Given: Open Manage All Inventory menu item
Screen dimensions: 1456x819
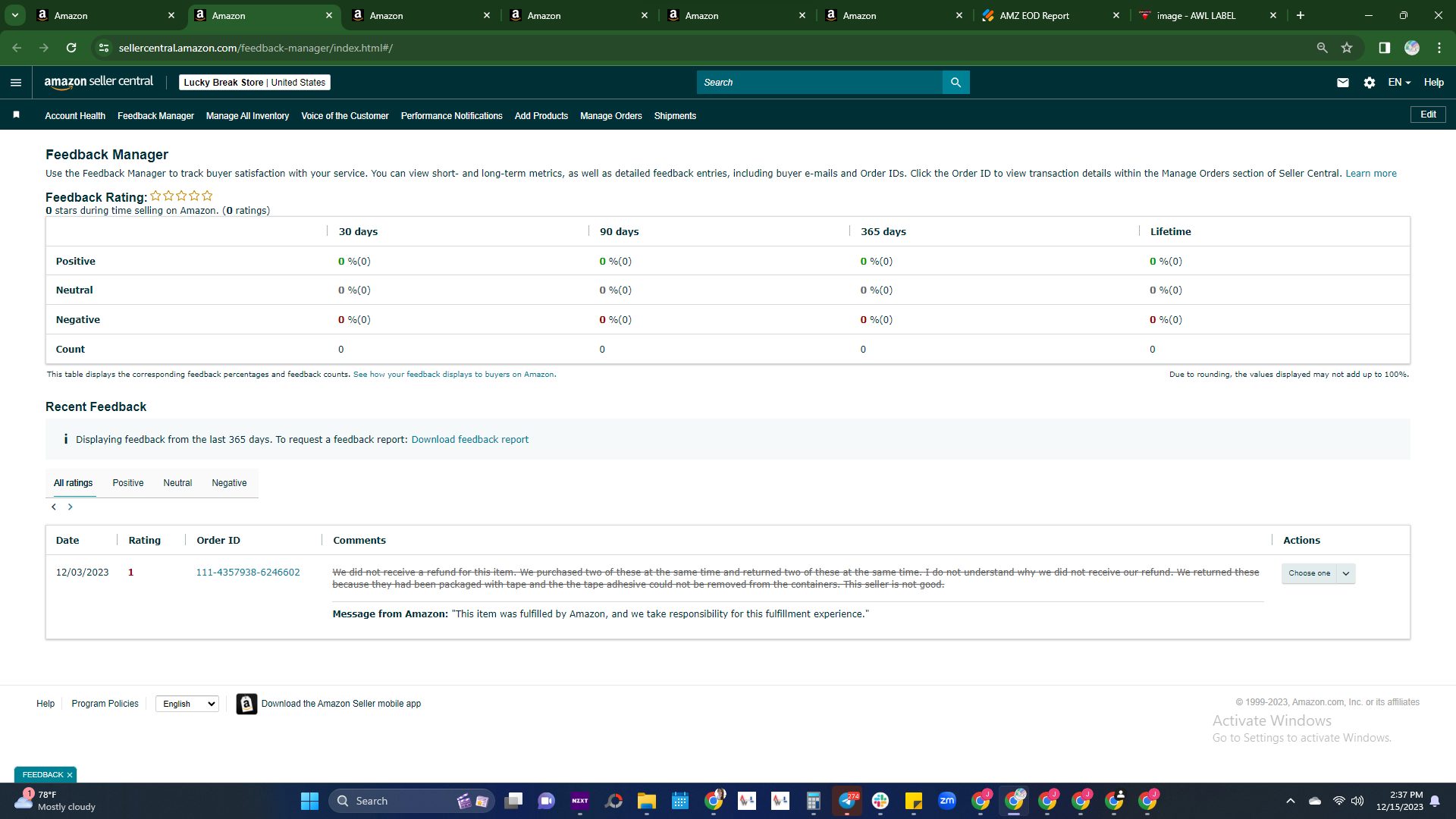Looking at the screenshot, I should point(247,116).
